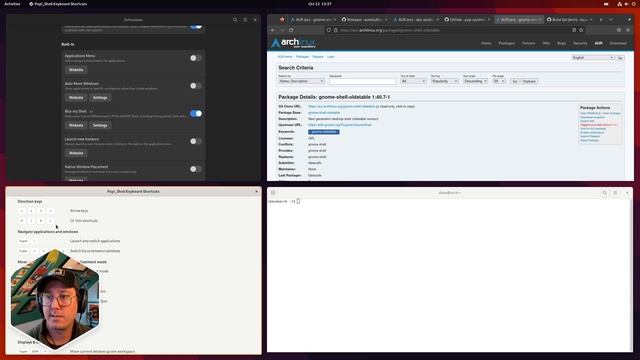Reload the page in the Firefox toolbar

tap(291, 30)
